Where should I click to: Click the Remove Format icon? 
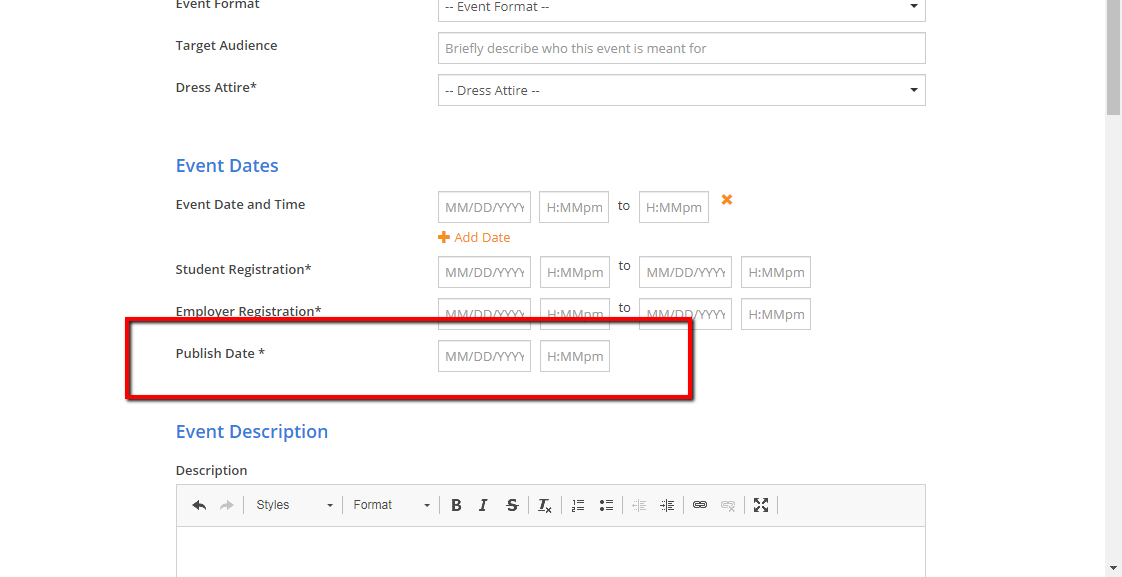pyautogui.click(x=544, y=505)
